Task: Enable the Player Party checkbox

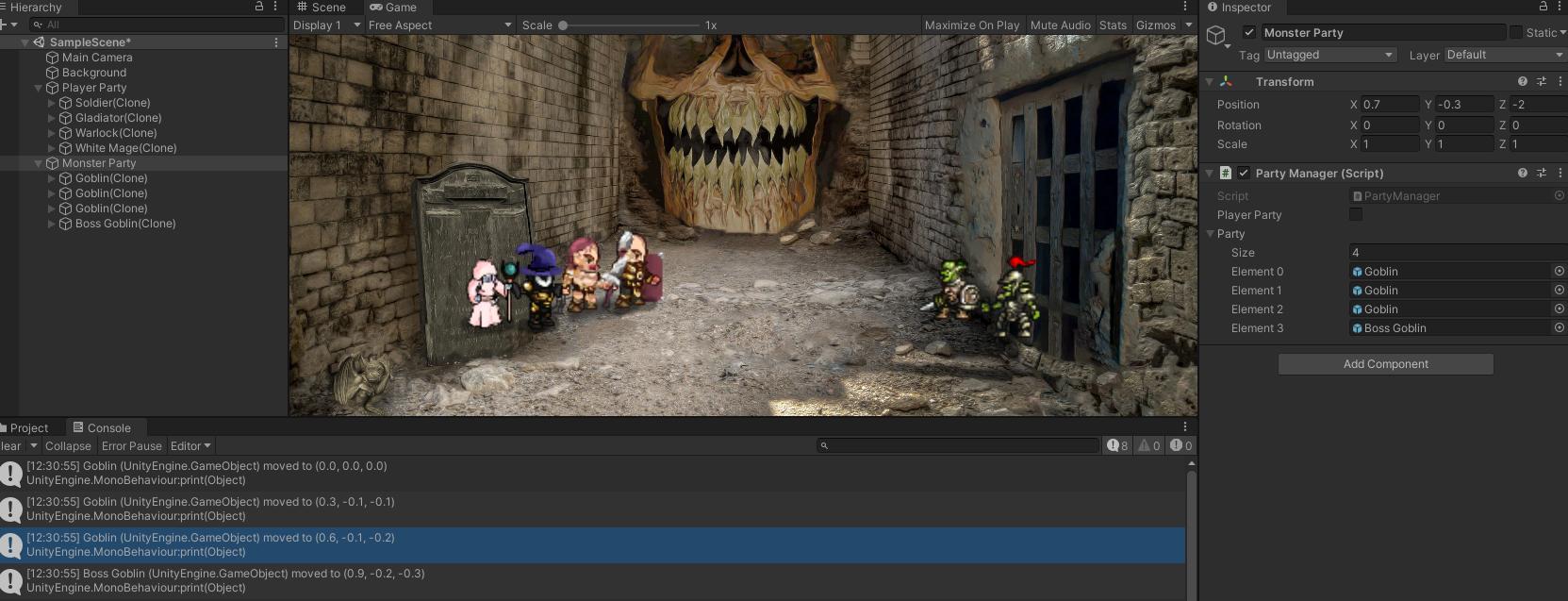Action: [1356, 215]
